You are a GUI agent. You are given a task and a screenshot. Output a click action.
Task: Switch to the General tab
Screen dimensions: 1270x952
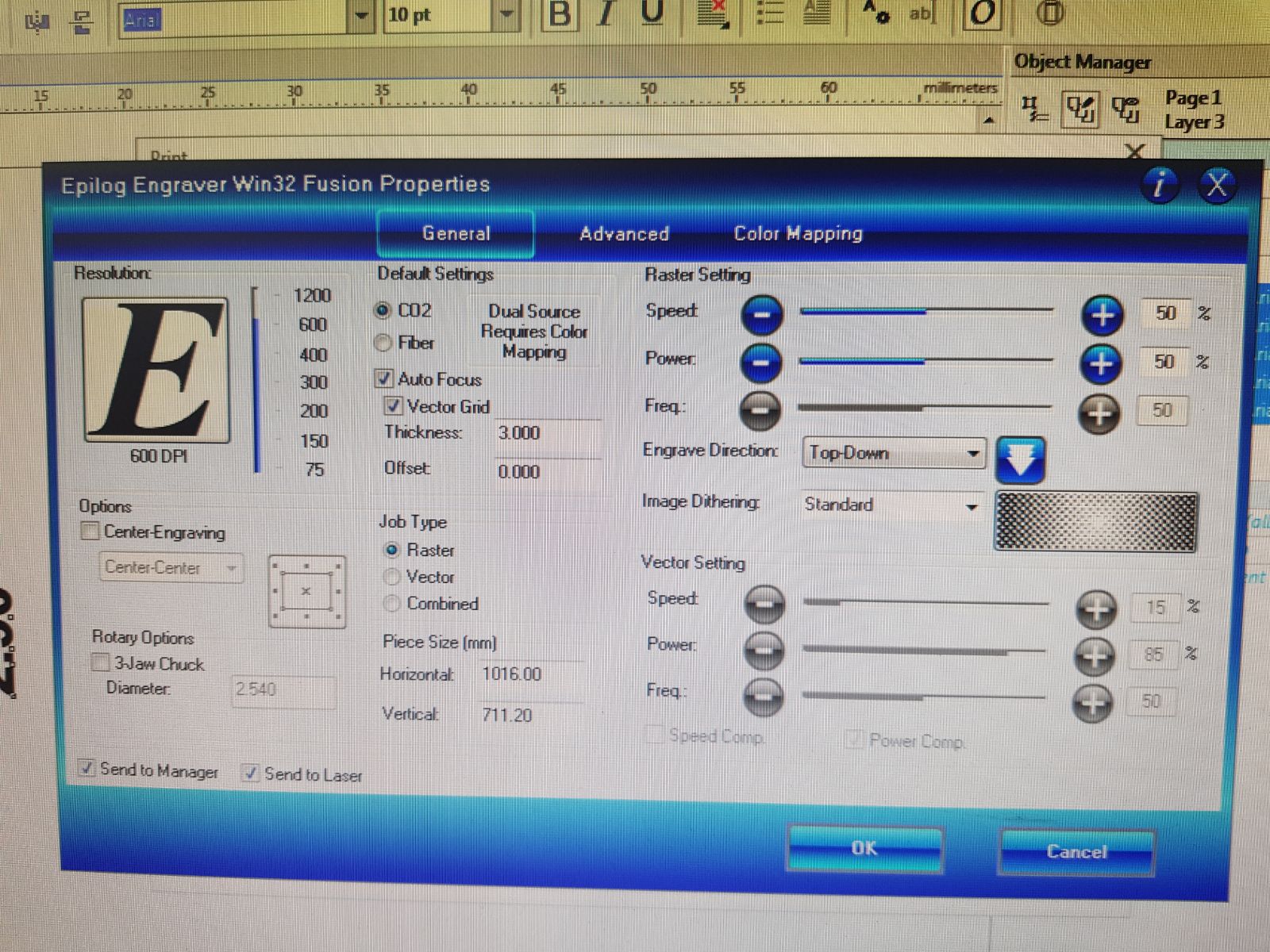pyautogui.click(x=456, y=234)
